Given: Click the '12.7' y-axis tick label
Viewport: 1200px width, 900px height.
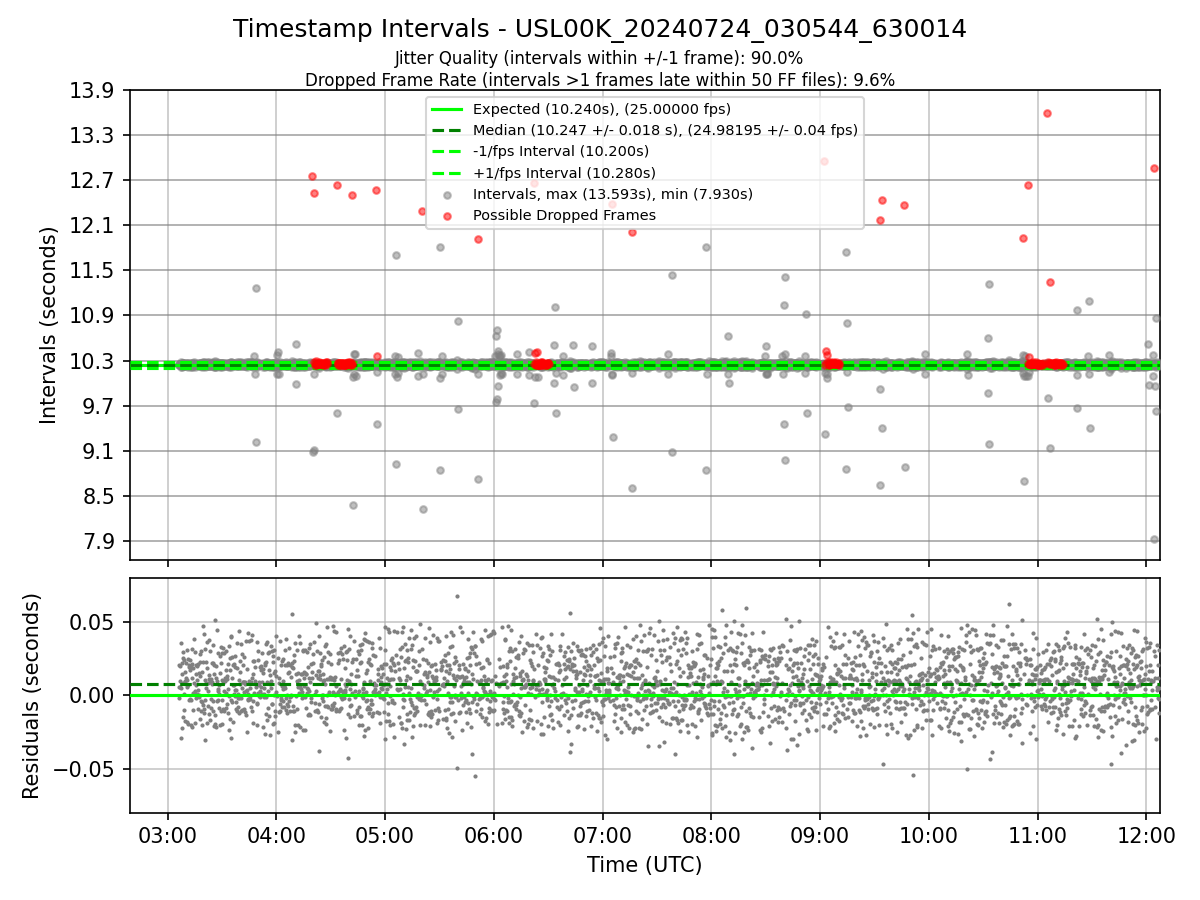Looking at the screenshot, I should tap(95, 180).
